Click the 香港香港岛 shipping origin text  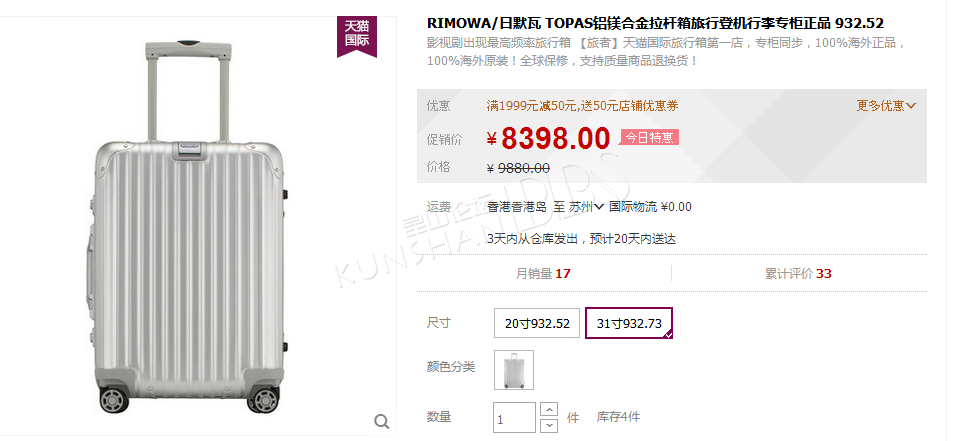tap(517, 207)
